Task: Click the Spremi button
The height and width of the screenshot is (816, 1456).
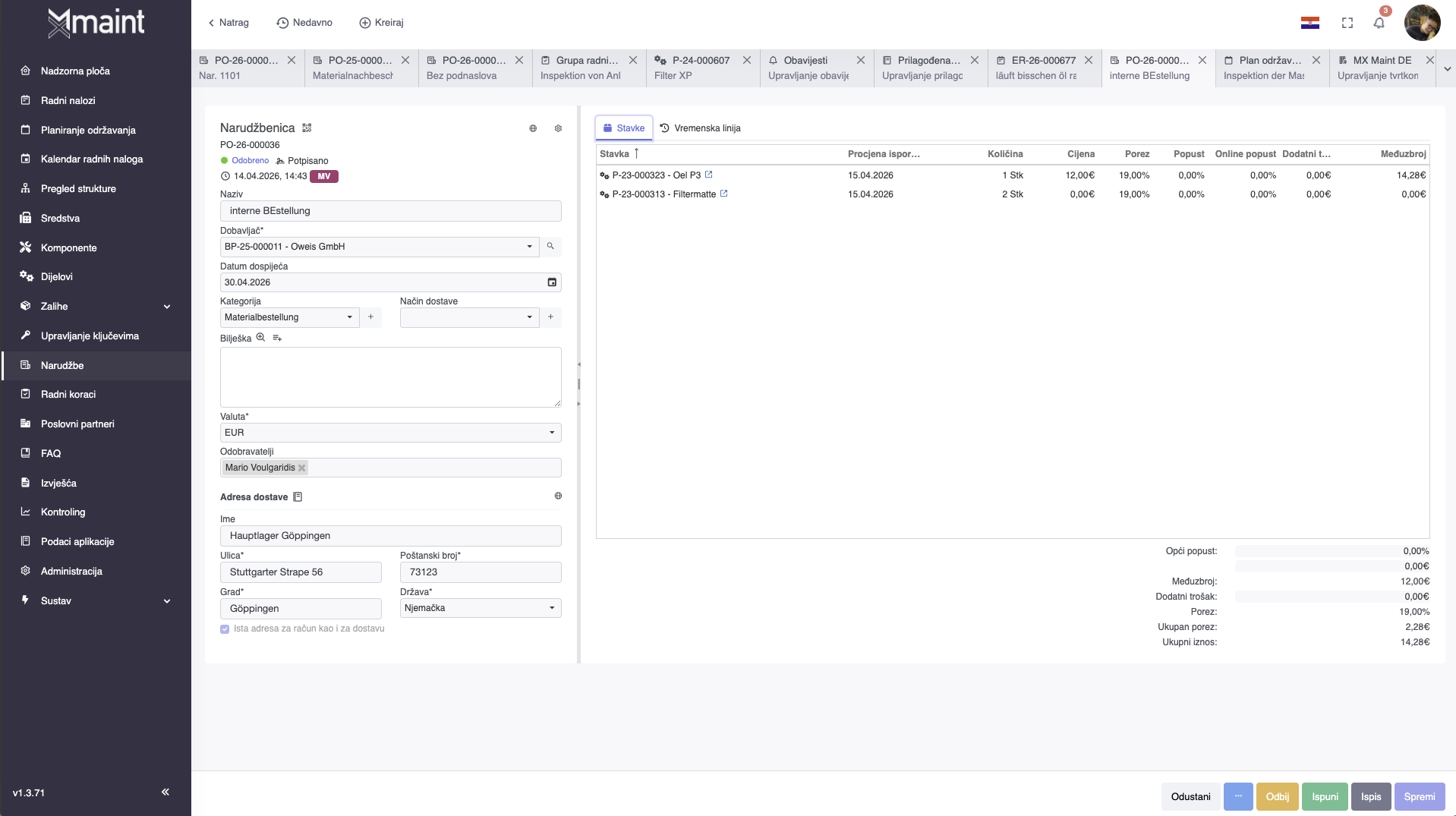Action: [1419, 796]
